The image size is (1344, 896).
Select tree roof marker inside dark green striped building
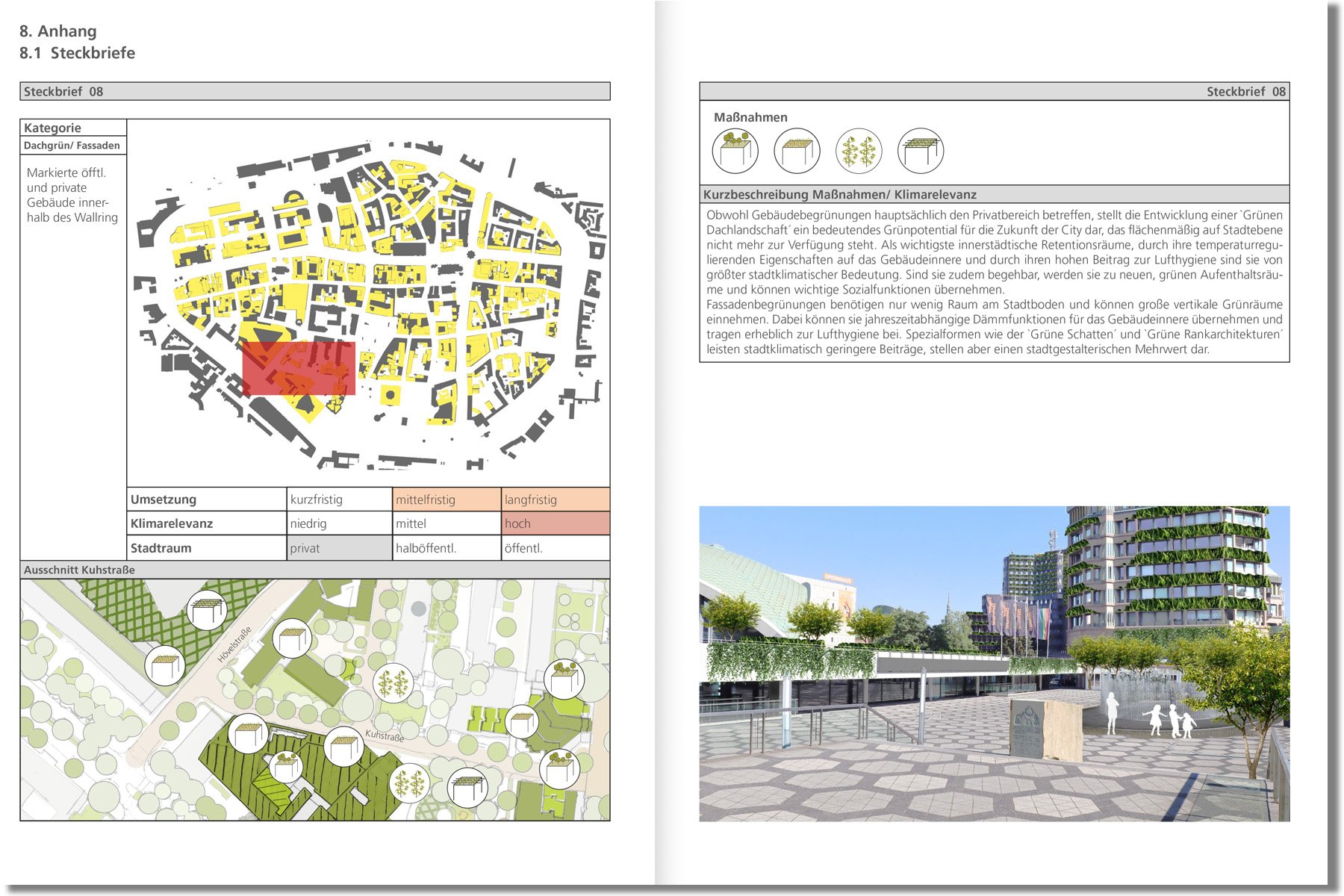tap(285, 765)
